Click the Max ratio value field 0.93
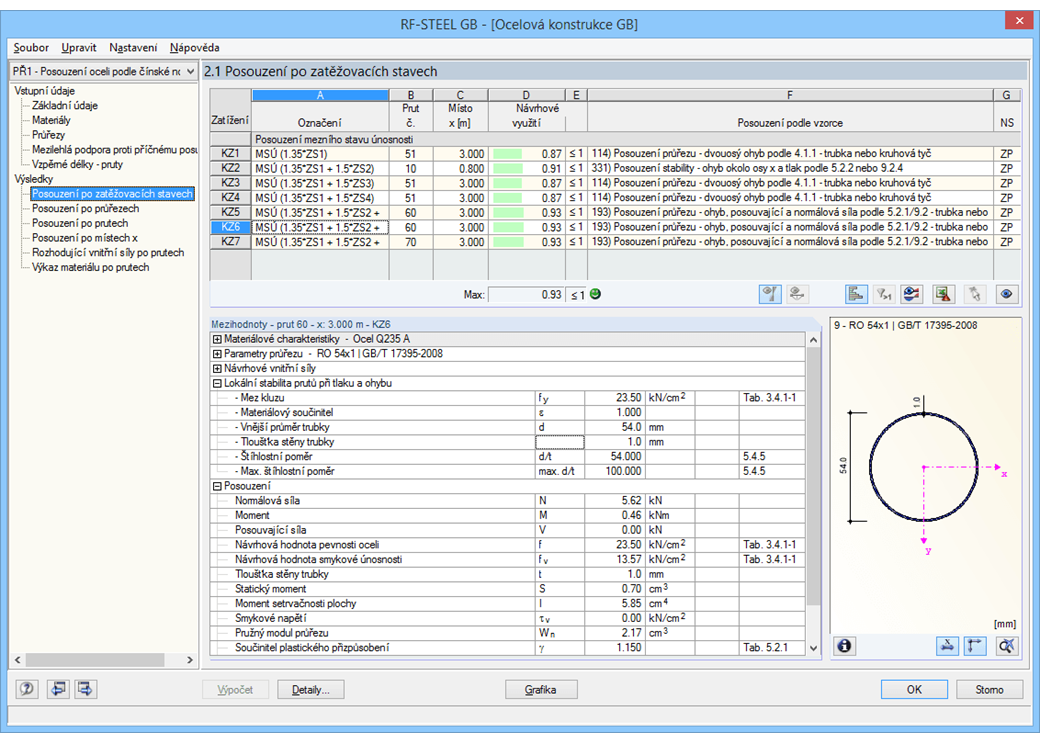This screenshot has height=743, width=1040. 526,295
